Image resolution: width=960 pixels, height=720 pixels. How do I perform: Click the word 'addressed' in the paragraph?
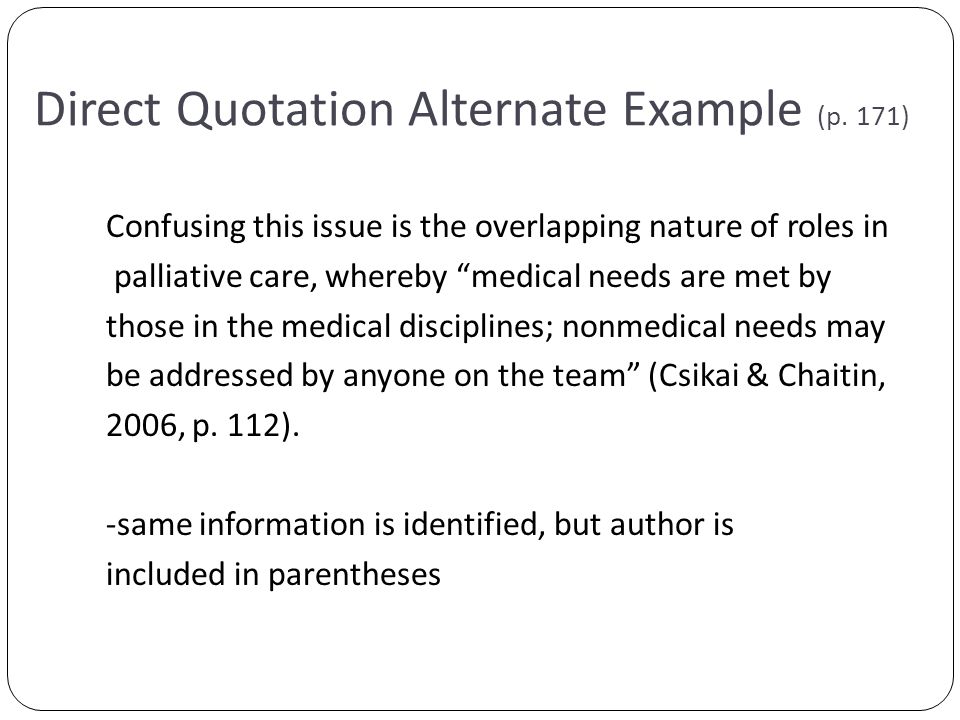220,375
